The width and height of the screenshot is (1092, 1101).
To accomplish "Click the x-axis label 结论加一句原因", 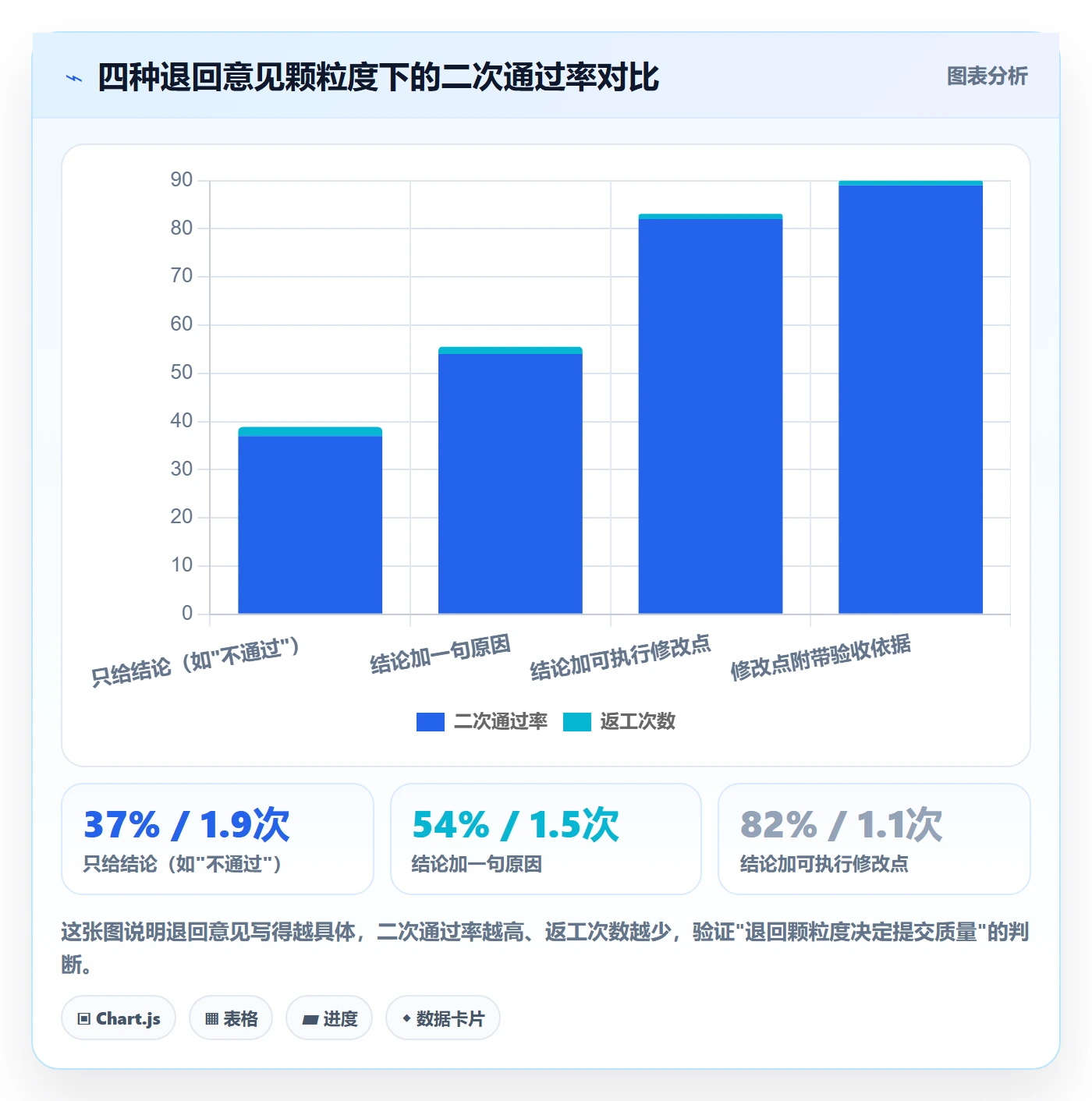I will tap(440, 654).
